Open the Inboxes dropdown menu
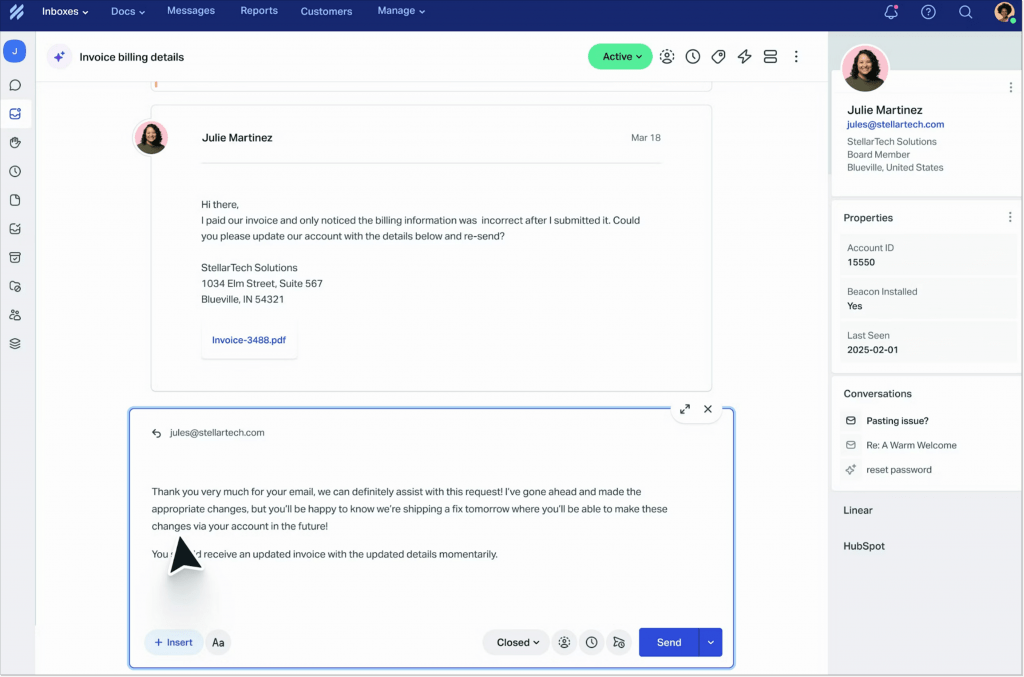 pos(65,11)
